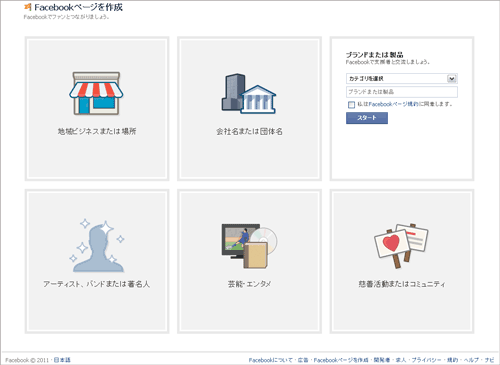Screen dimensions: 500x365
Task: Open the カテゴリを選択 dropdown
Action: pyautogui.click(x=402, y=79)
